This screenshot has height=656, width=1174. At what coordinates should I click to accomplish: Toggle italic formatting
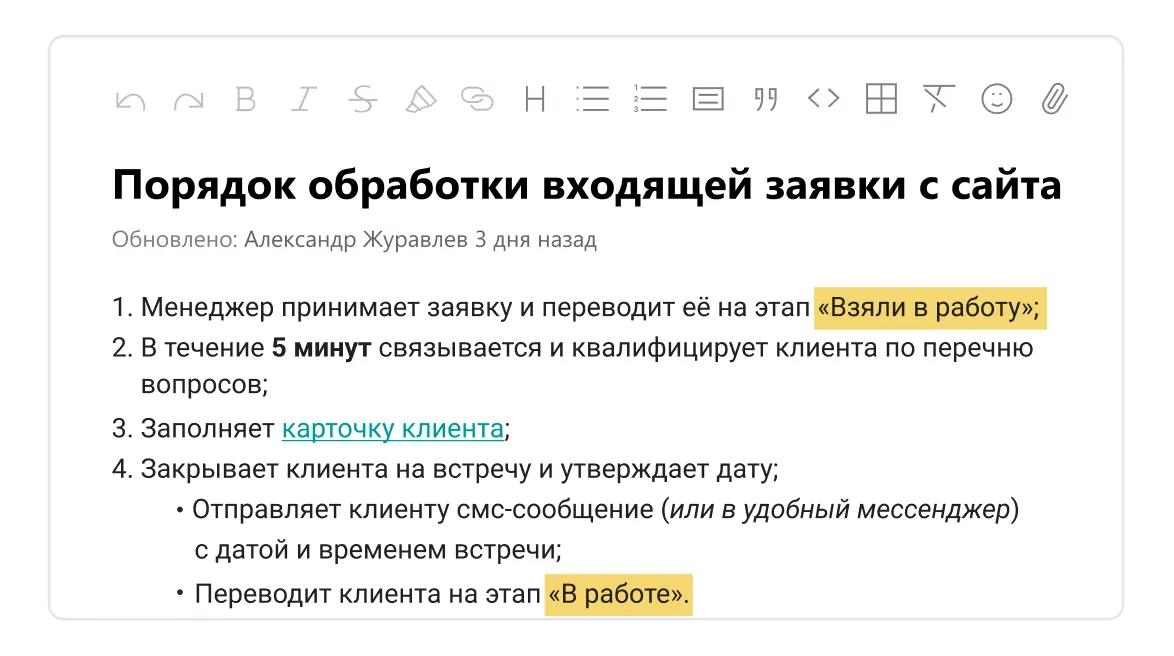tap(304, 100)
